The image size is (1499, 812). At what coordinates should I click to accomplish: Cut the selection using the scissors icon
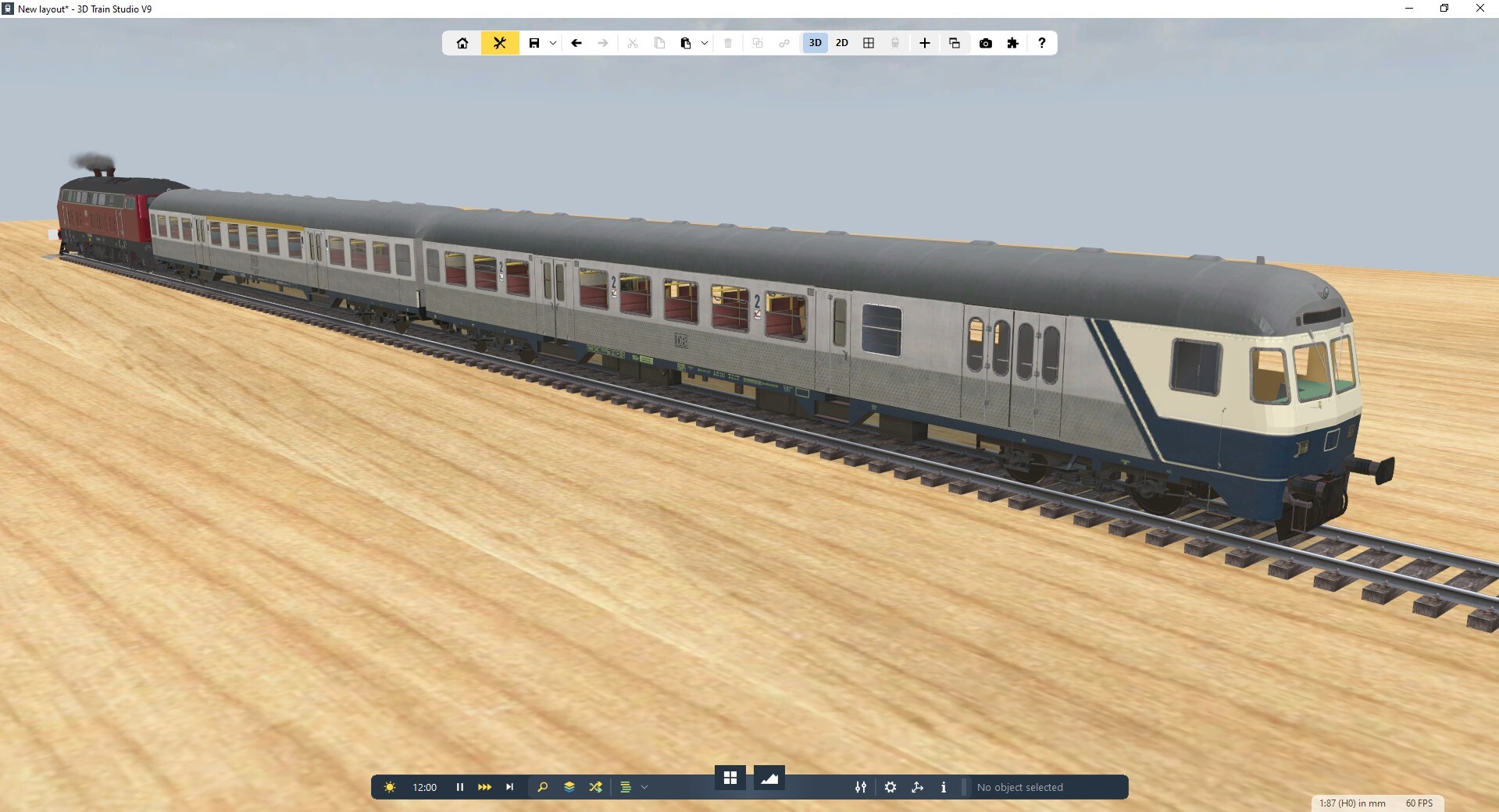pyautogui.click(x=633, y=43)
